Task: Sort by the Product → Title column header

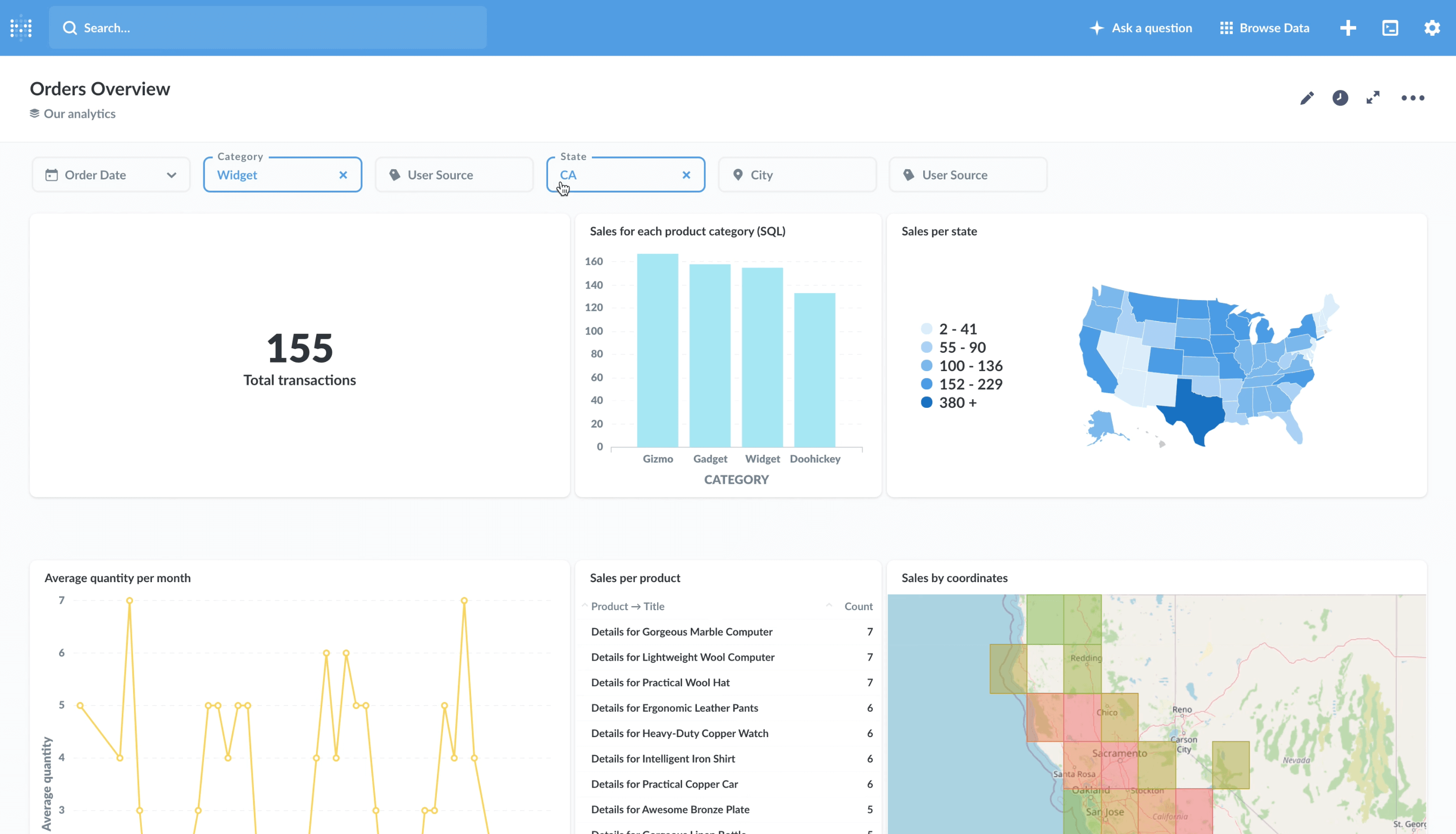Action: tap(627, 606)
